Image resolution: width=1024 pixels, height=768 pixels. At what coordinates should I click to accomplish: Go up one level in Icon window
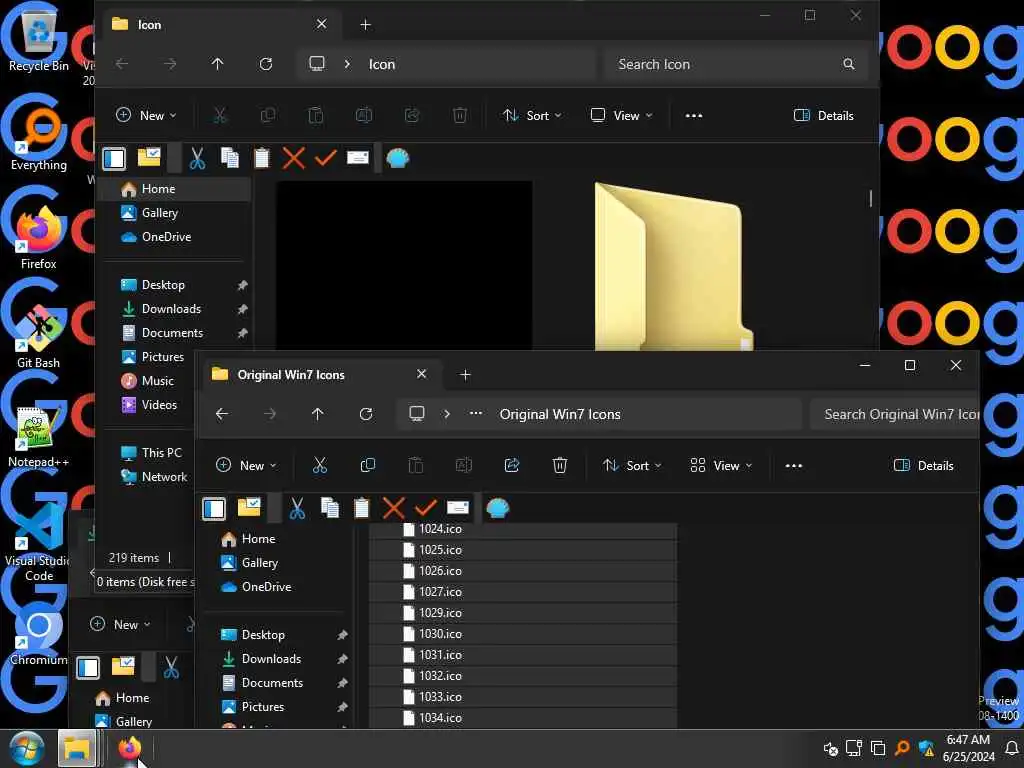[217, 64]
